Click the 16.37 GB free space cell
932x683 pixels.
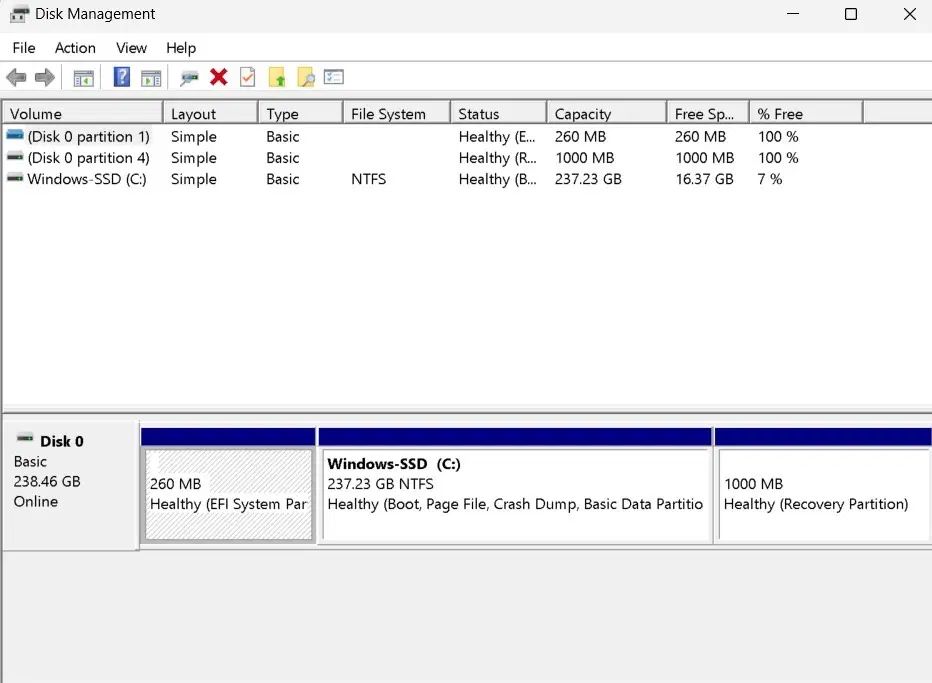[704, 180]
